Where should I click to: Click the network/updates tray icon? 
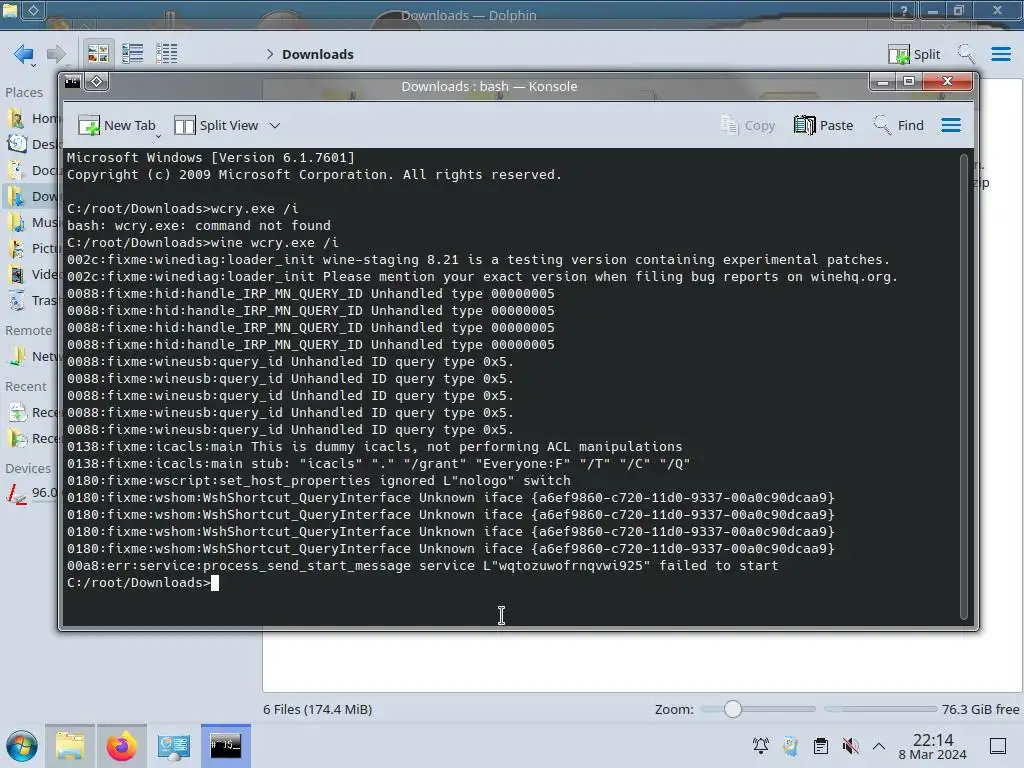791,746
